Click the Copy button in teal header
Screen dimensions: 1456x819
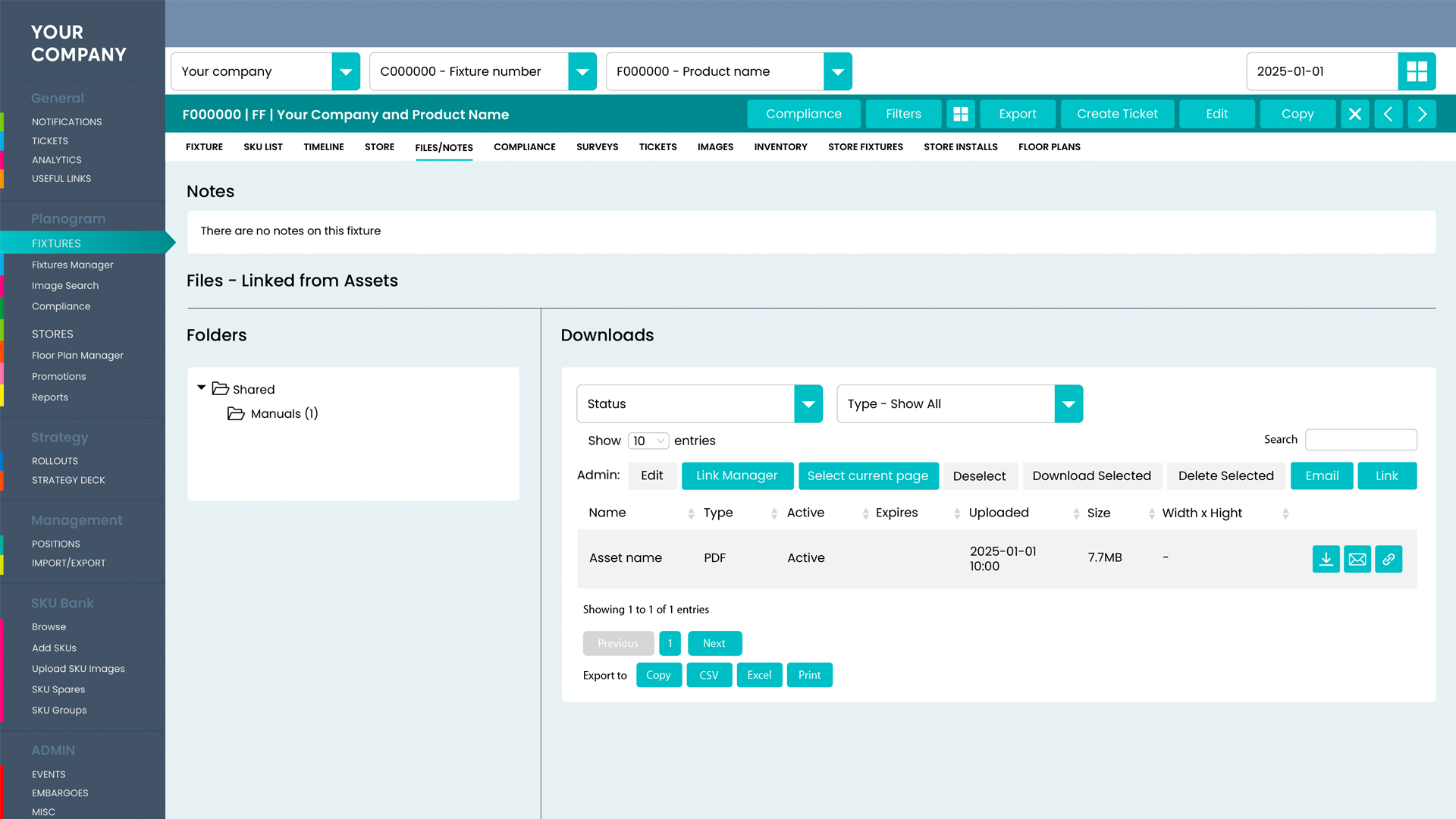[x=1298, y=114]
